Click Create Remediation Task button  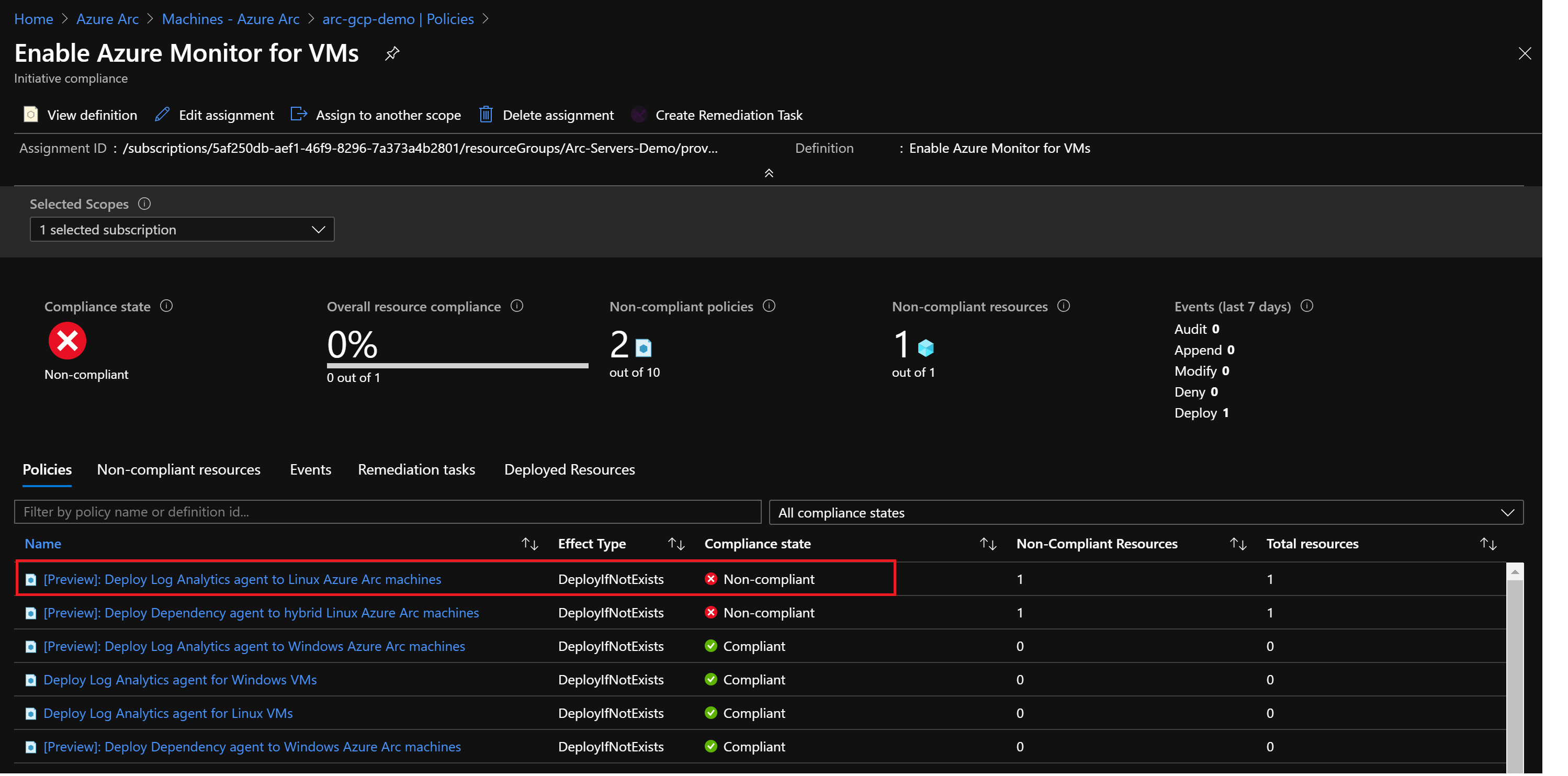tap(728, 115)
